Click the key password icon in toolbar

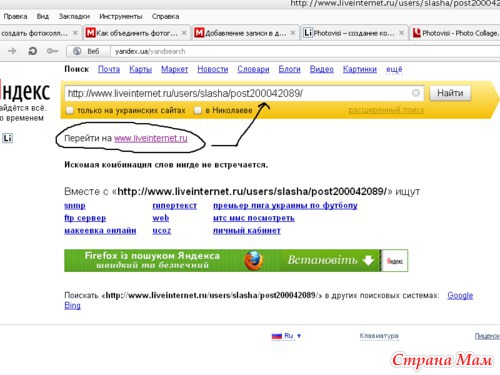coord(52,51)
